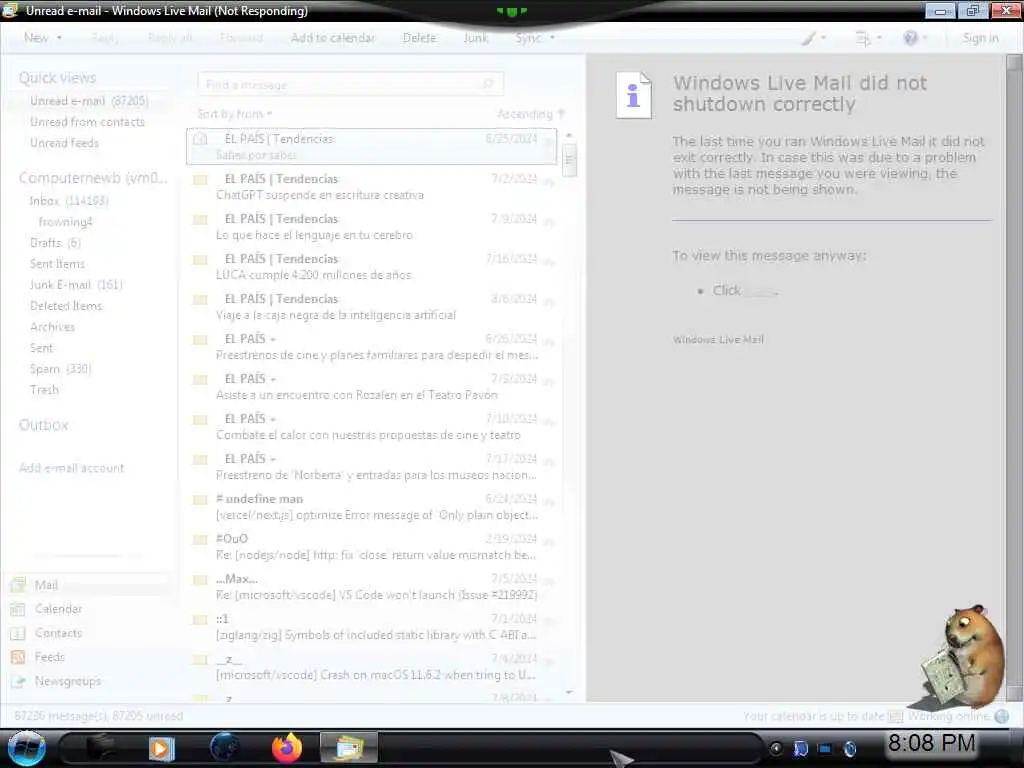Open the Sync dropdown arrow
1024x768 pixels.
552,38
